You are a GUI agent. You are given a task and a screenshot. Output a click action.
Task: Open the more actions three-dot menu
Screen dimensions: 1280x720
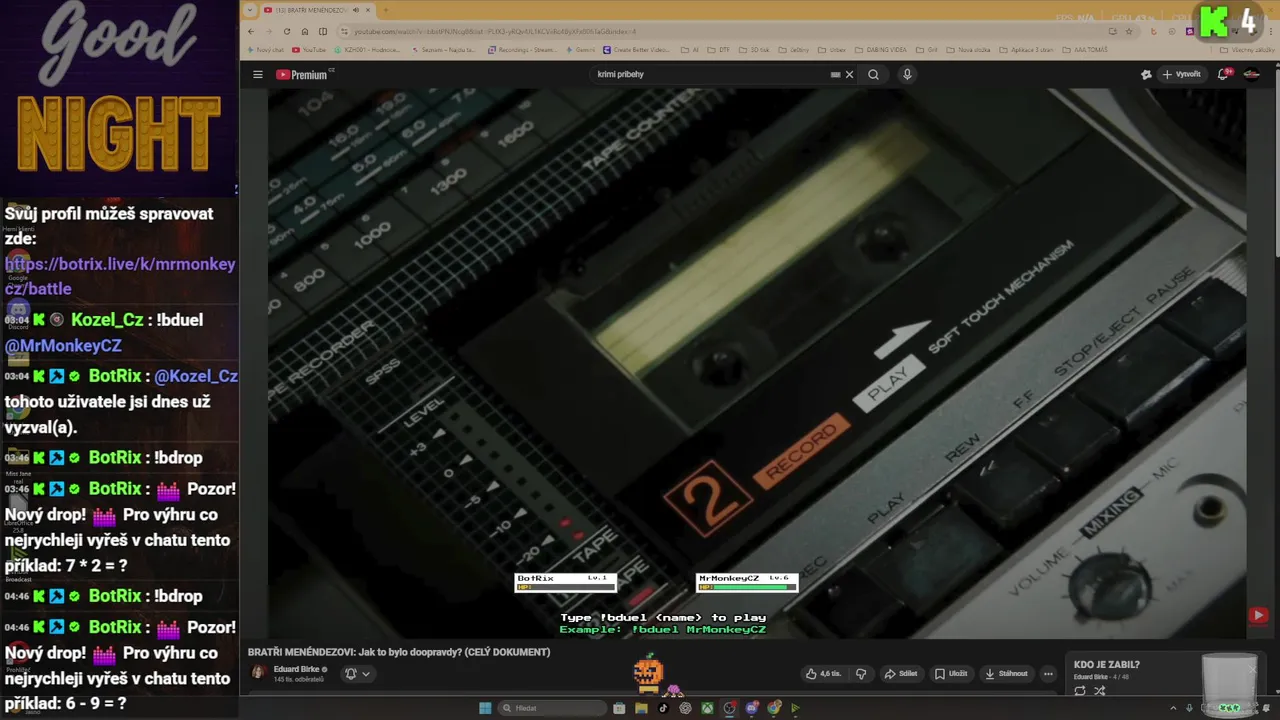1048,674
